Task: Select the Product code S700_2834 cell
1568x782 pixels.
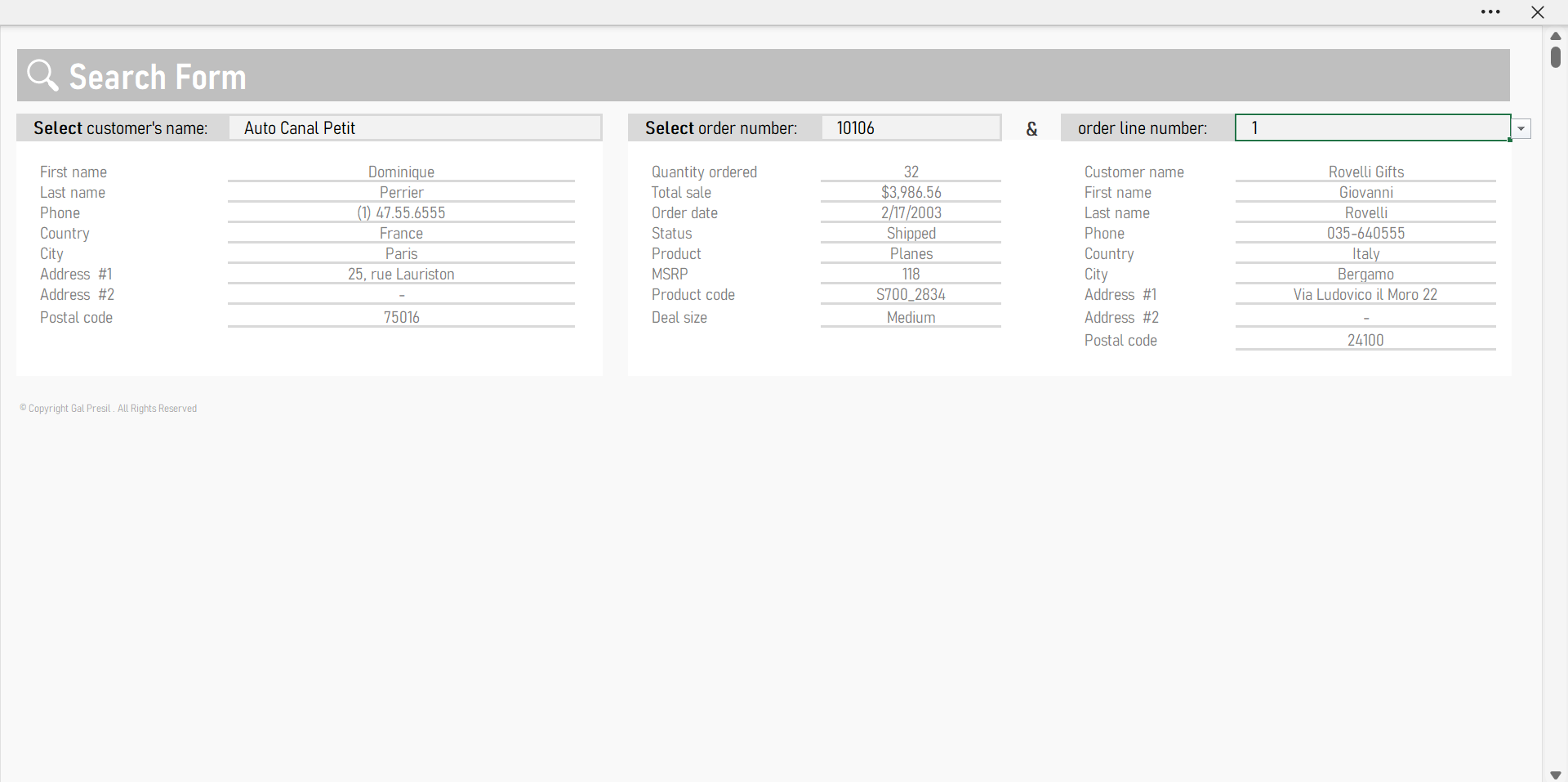Action: click(911, 295)
